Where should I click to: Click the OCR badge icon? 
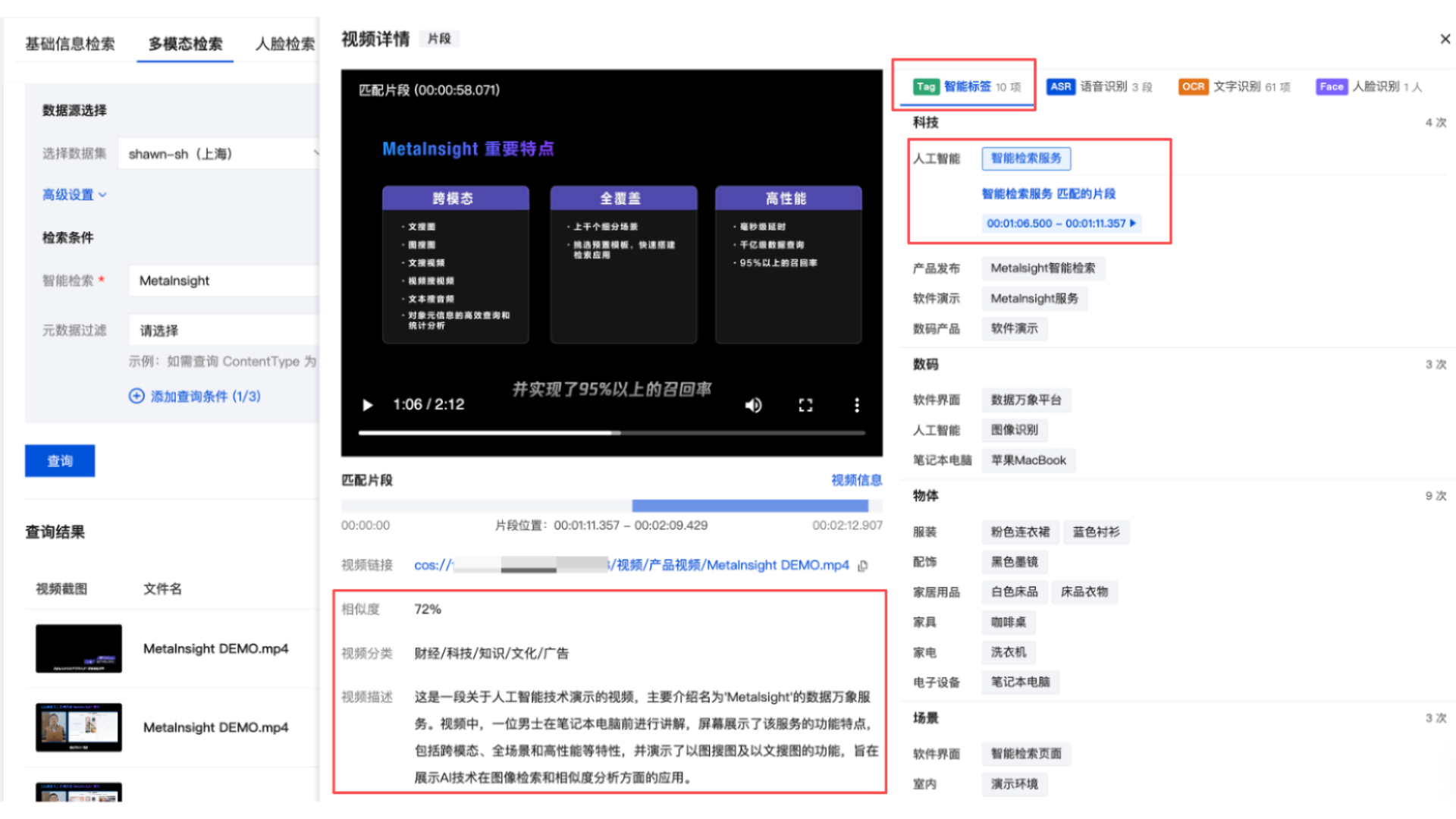point(1193,86)
